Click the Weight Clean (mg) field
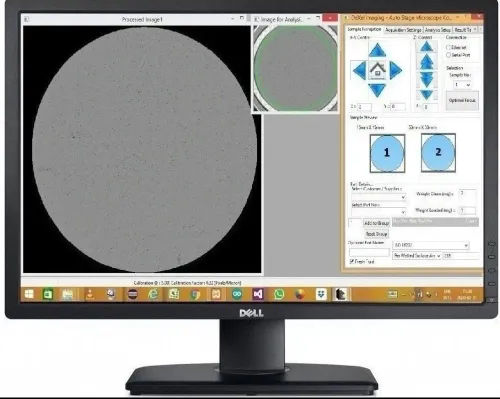The width and height of the screenshot is (500, 399). coord(467,193)
